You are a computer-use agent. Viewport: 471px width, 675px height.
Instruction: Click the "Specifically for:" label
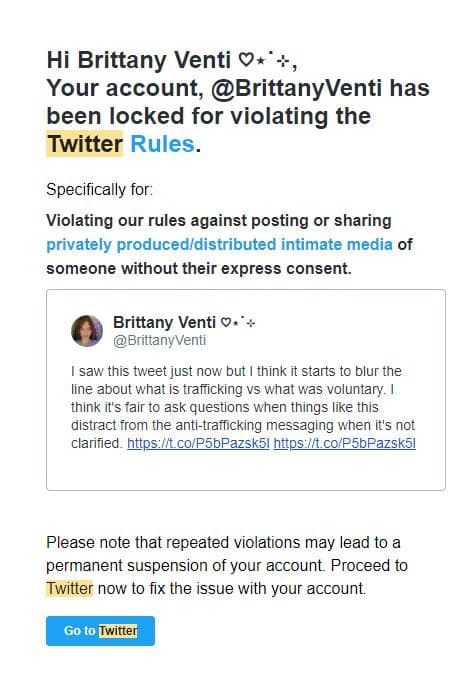[x=99, y=189]
